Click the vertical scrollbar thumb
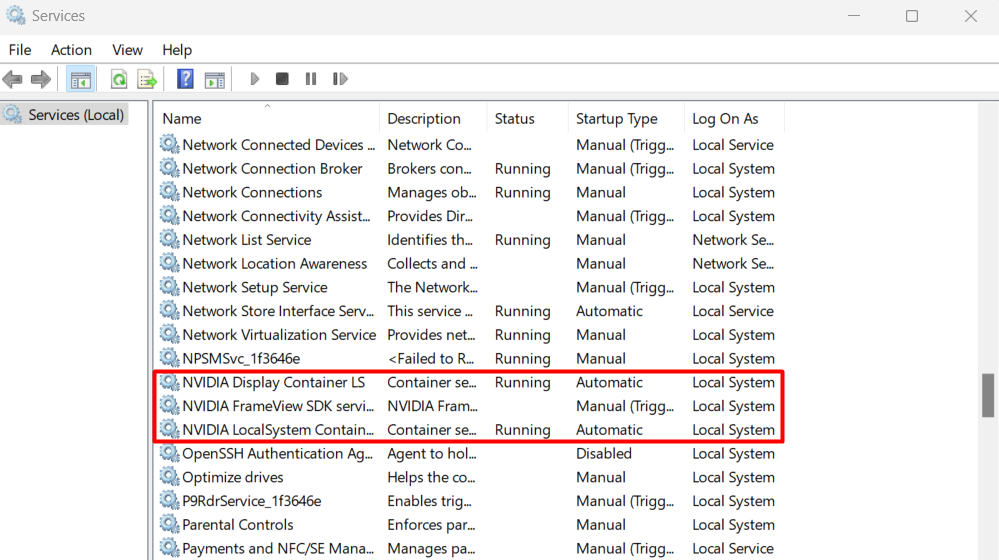Viewport: 999px width, 560px height. pyautogui.click(x=988, y=395)
